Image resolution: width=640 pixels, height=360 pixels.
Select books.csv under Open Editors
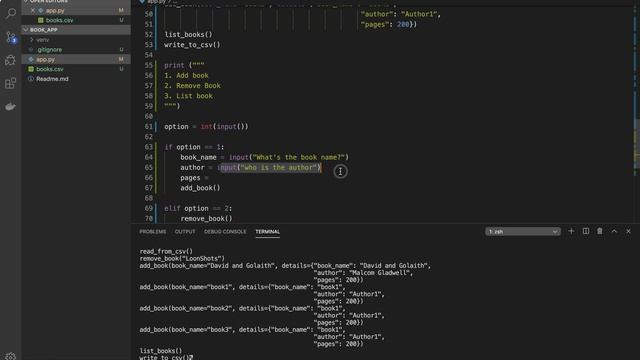coord(60,20)
